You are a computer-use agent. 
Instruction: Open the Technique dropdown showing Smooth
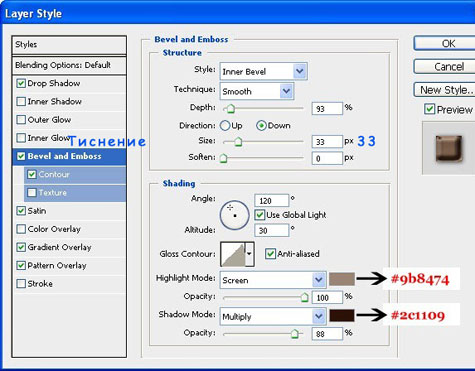257,91
